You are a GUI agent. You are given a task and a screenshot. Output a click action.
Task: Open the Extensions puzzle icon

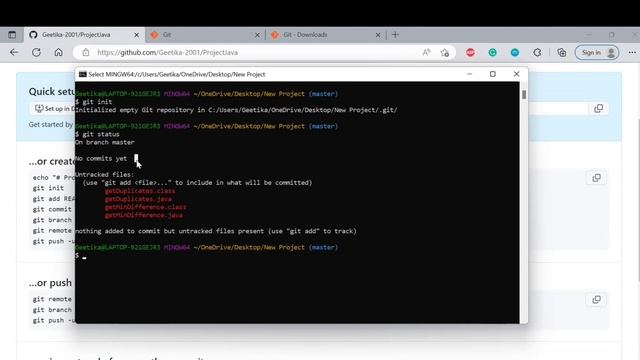tap(537, 52)
